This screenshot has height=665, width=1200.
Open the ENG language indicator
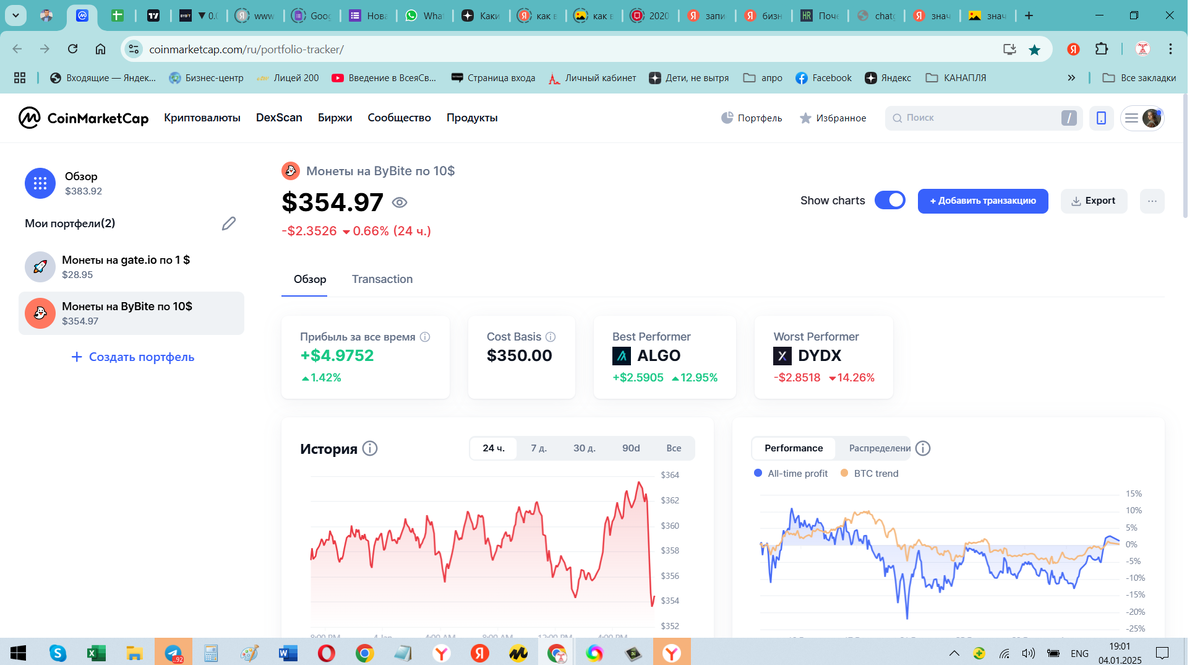click(1079, 654)
